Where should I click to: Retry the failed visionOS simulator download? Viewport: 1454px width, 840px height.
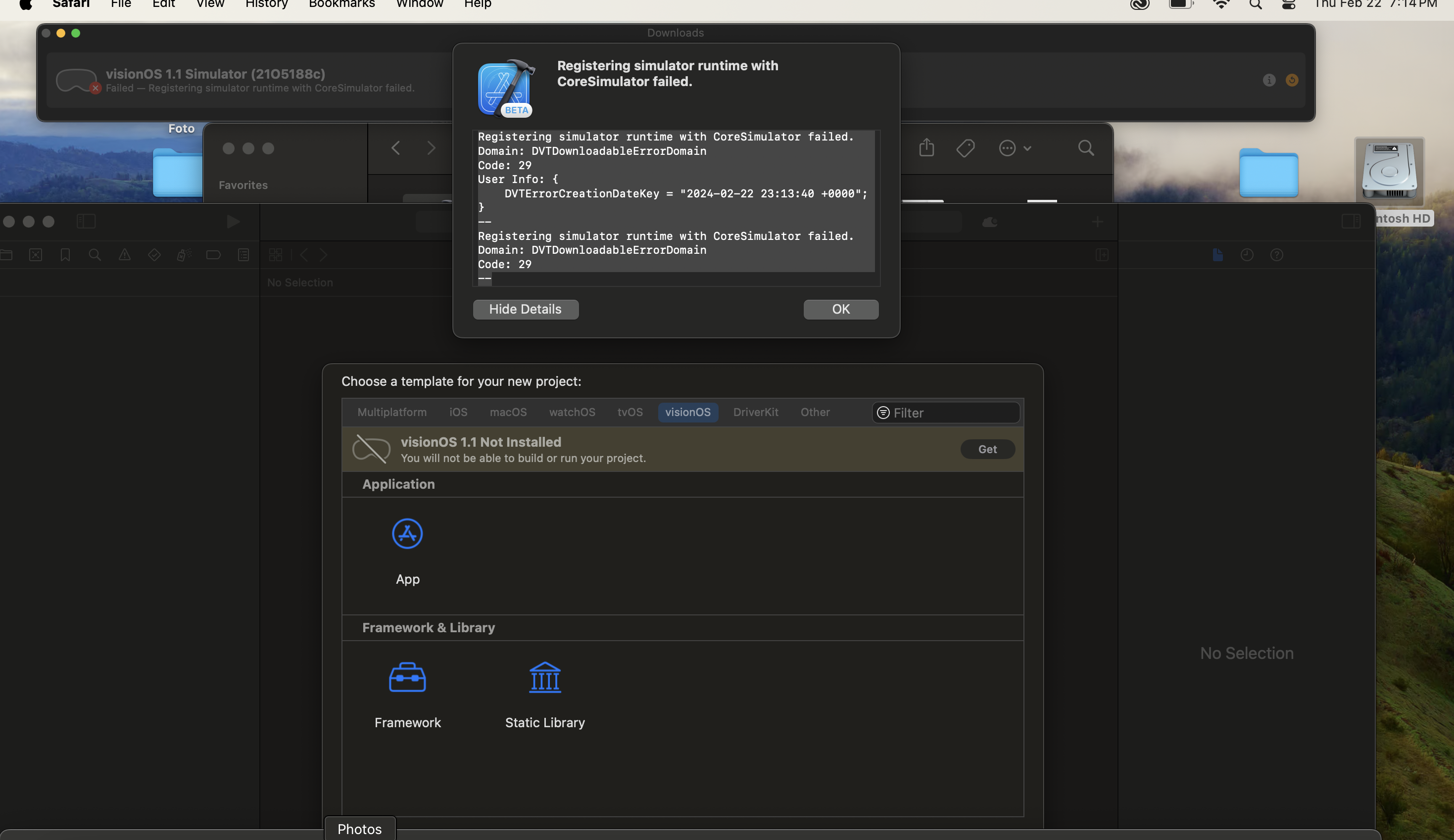tap(1292, 80)
